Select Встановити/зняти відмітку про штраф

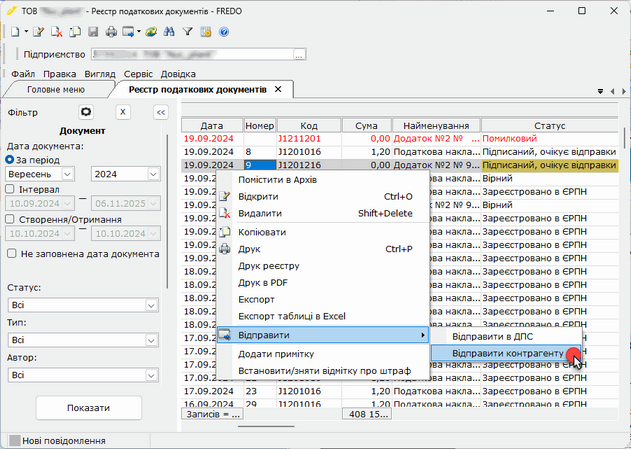click(323, 371)
